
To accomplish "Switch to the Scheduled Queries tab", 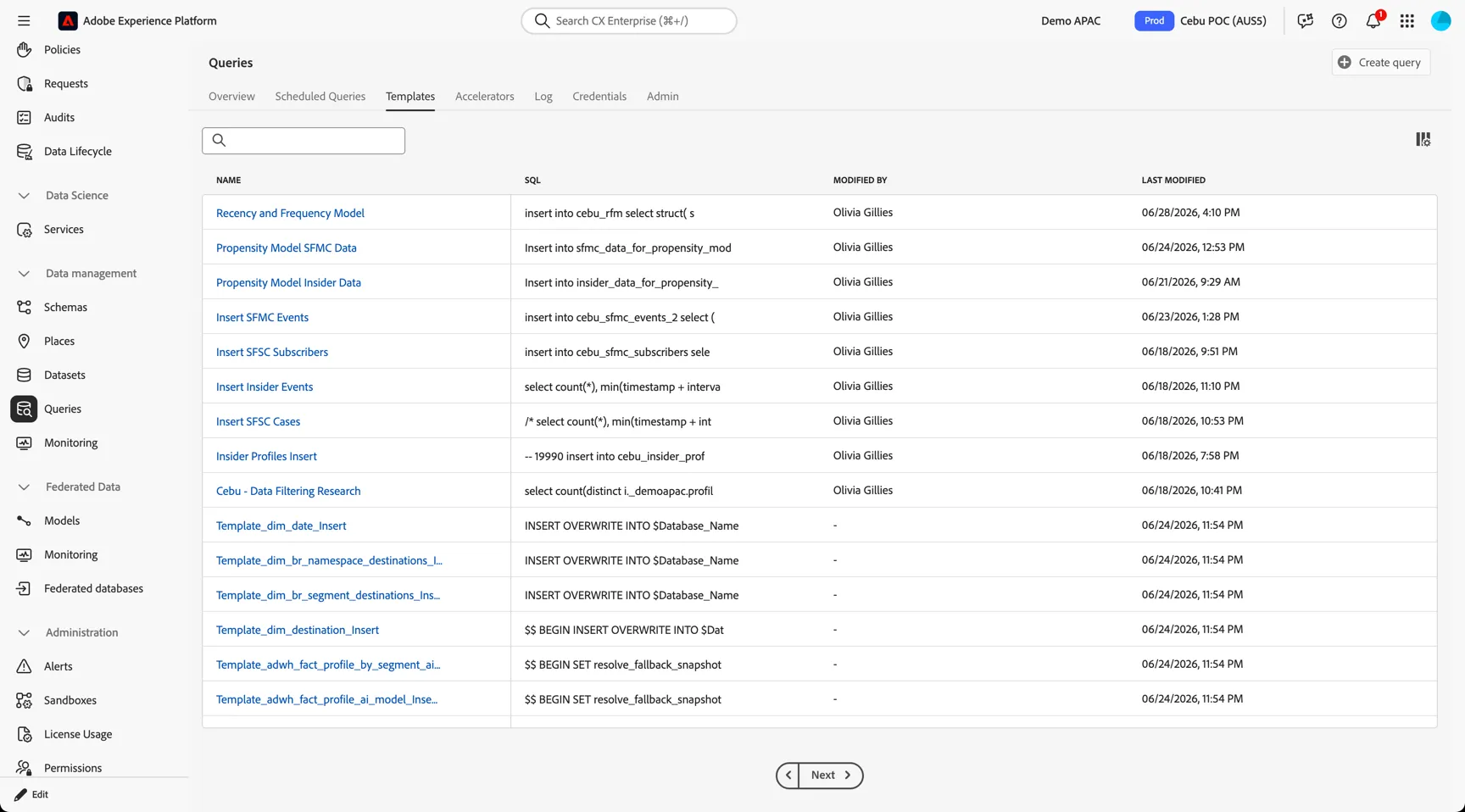I will tap(320, 97).
